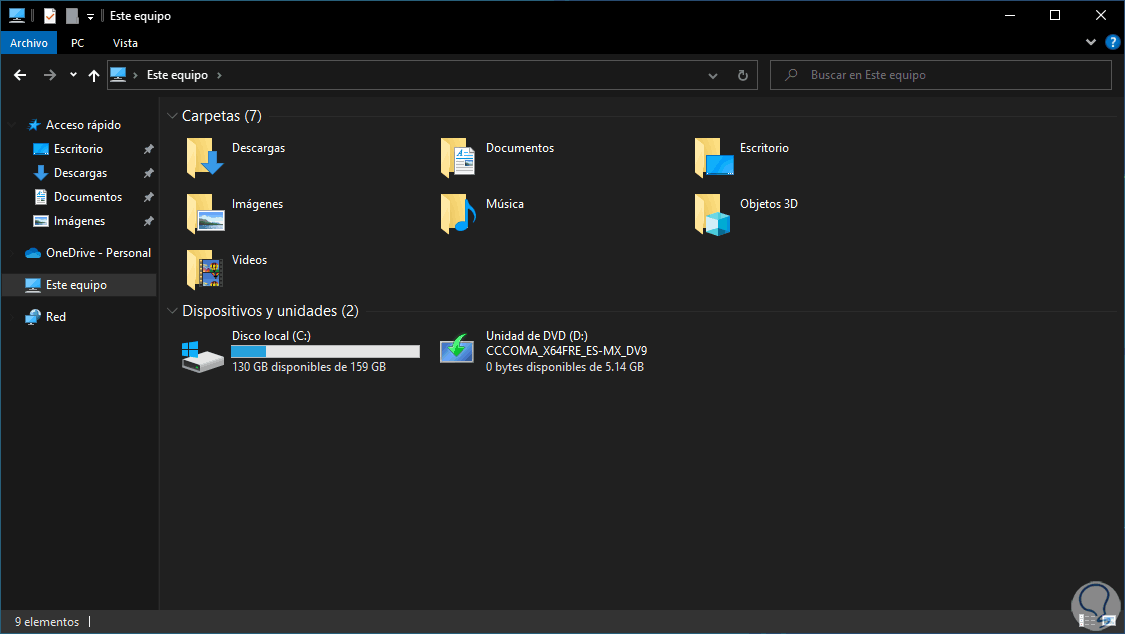Click the Refresh icon in the address bar

pyautogui.click(x=741, y=74)
